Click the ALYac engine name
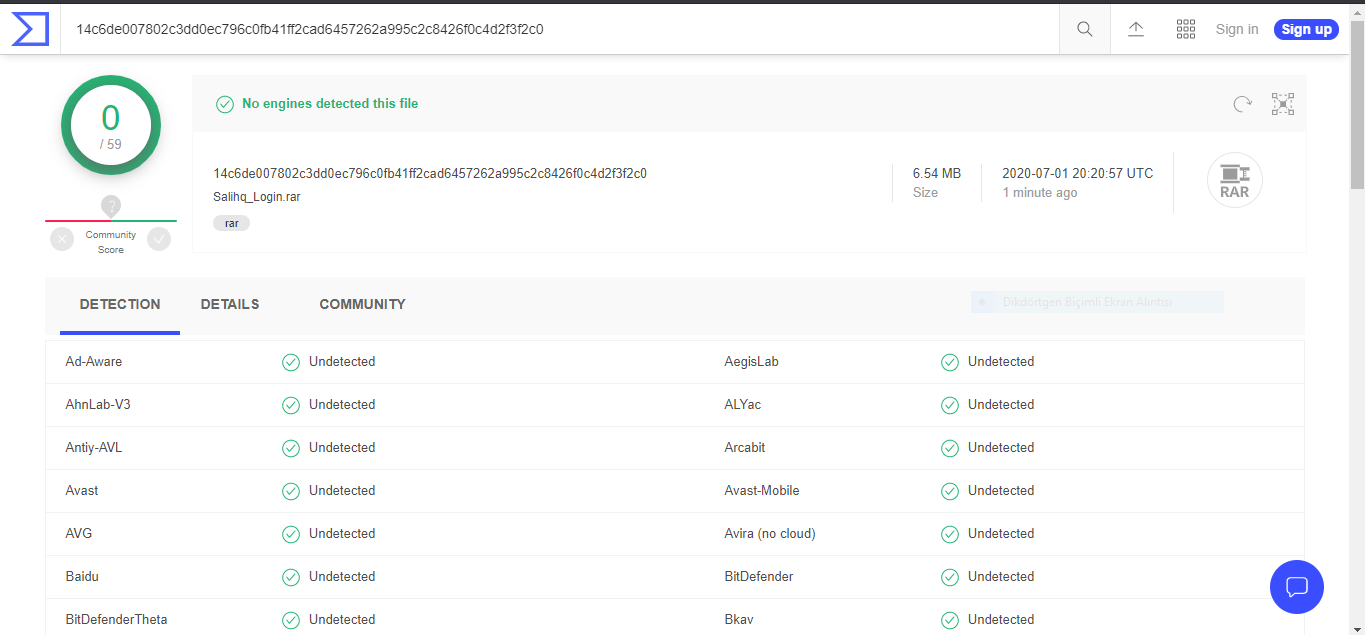Screen dimensions: 1365x635 [743, 404]
